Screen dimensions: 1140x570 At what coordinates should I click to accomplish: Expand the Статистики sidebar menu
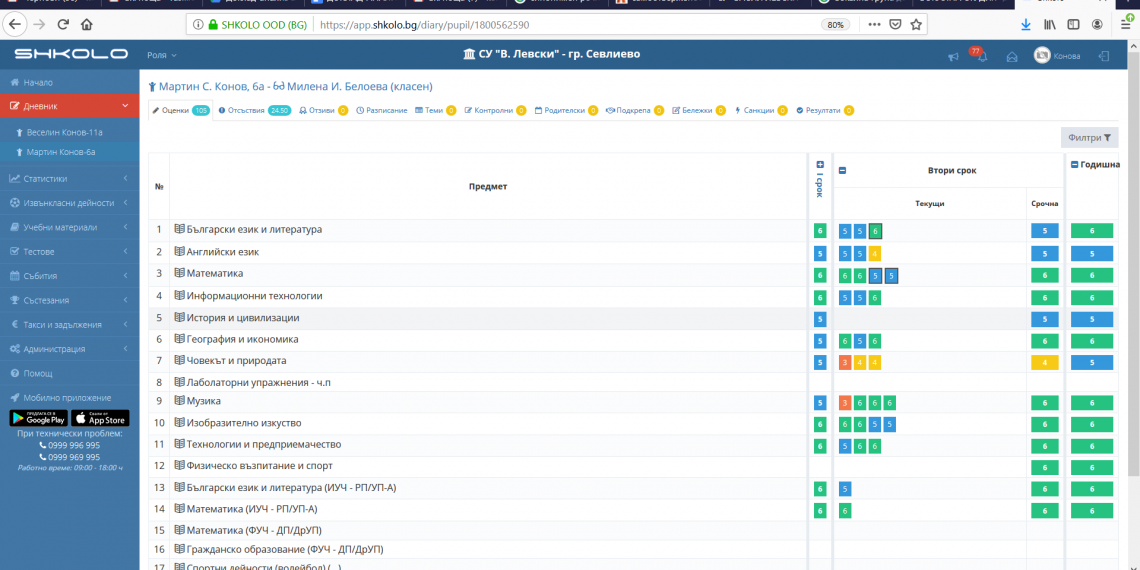(68, 179)
